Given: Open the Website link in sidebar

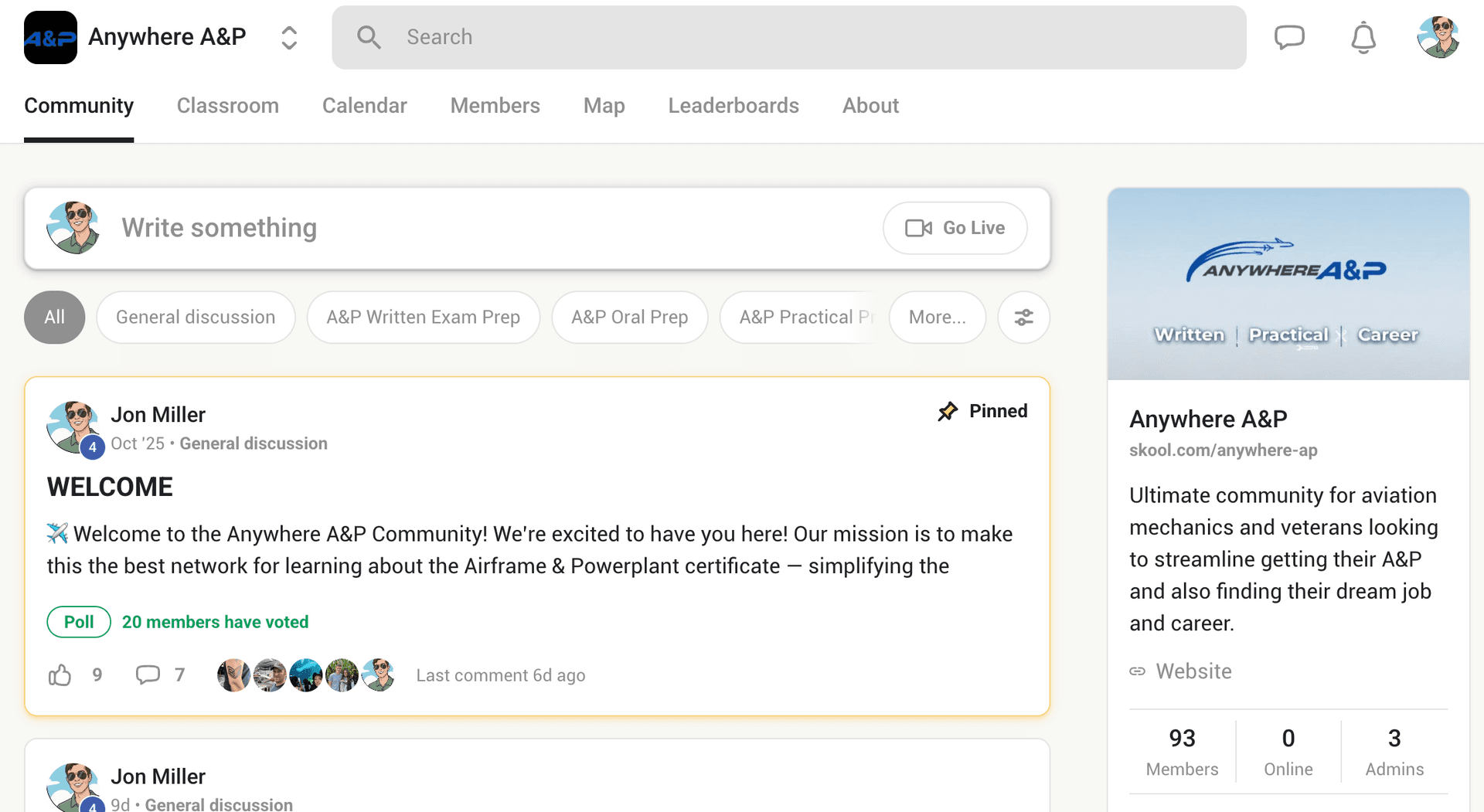Looking at the screenshot, I should (x=1193, y=671).
